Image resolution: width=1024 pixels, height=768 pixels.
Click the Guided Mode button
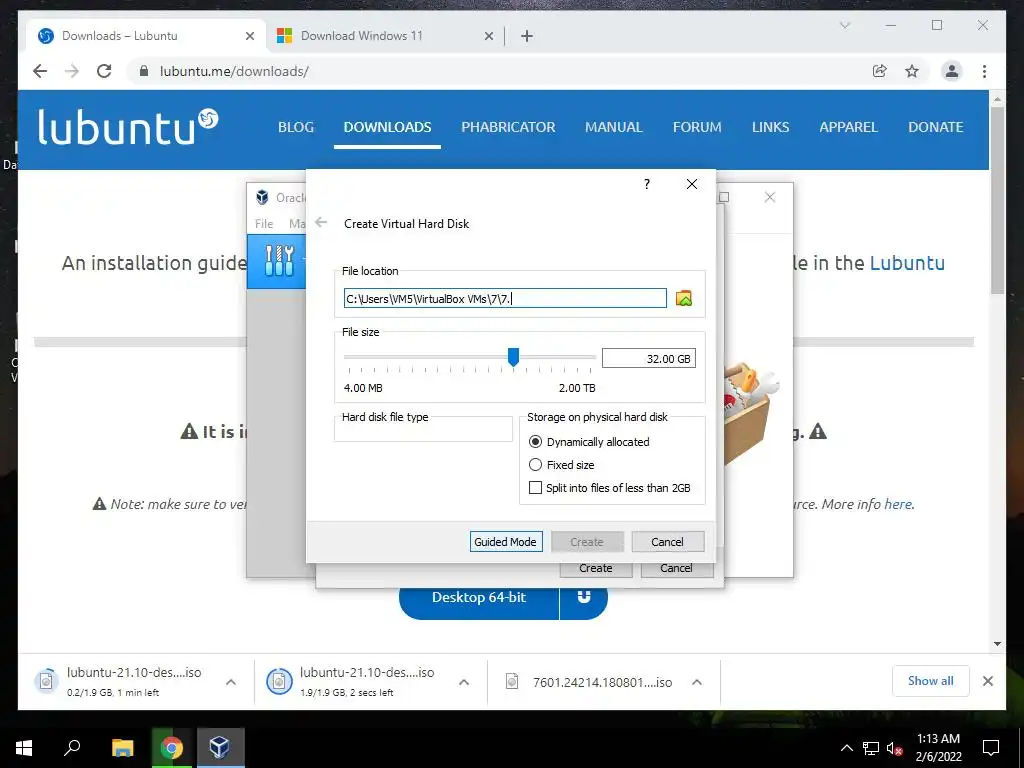[x=505, y=542]
